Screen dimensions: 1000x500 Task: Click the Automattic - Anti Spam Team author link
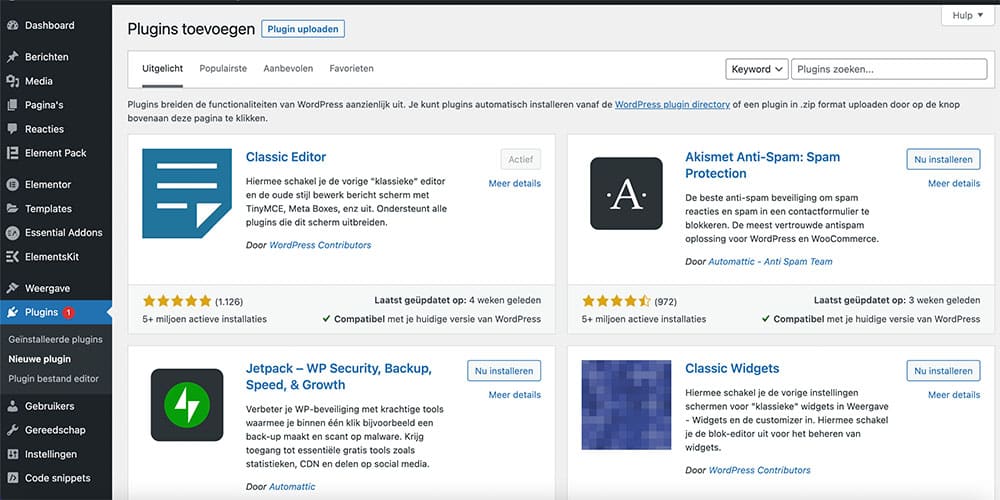pos(770,261)
